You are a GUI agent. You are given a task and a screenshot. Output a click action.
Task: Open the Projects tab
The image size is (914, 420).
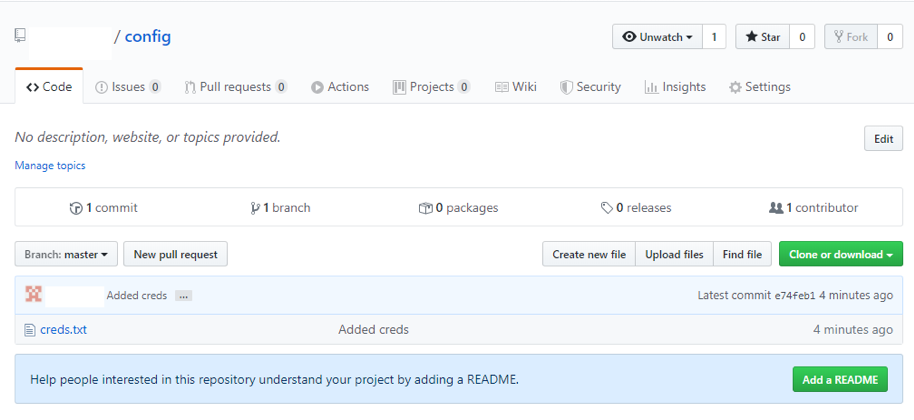(x=431, y=87)
